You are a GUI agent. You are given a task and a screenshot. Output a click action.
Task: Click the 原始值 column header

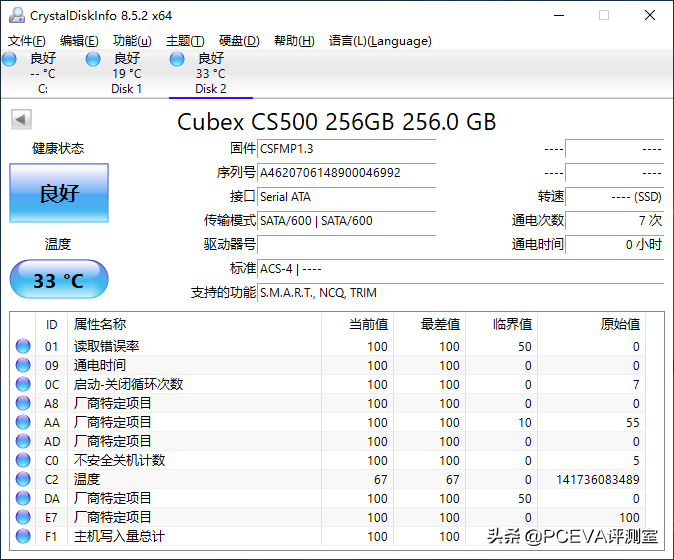[619, 324]
